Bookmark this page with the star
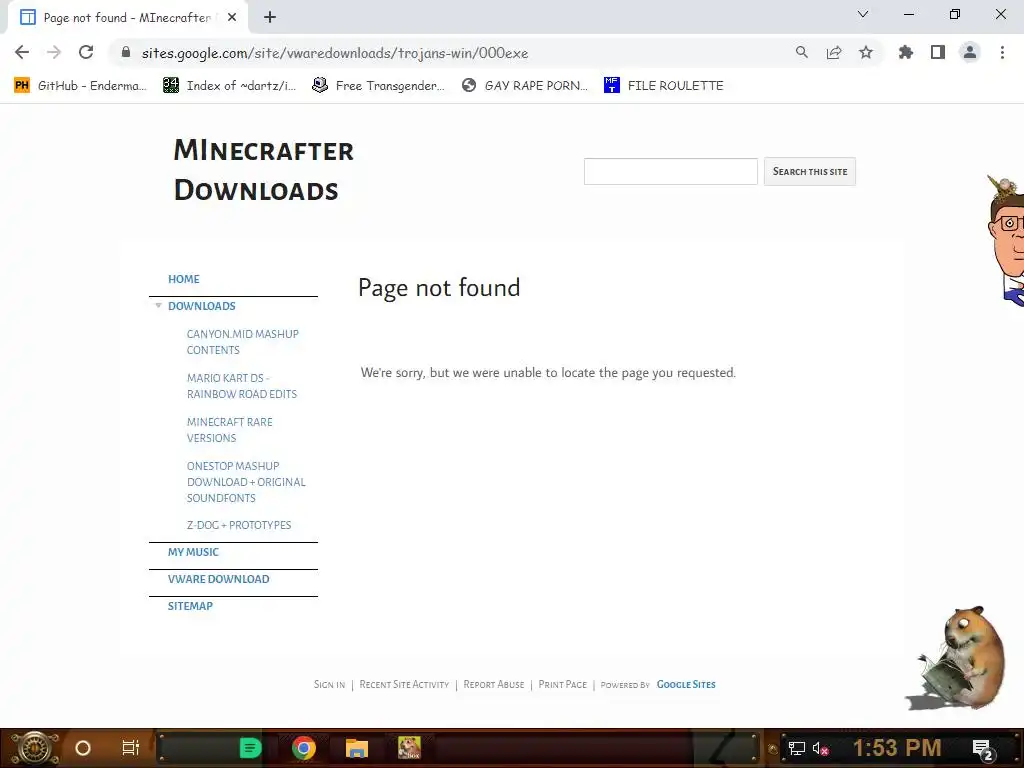The image size is (1024, 768). click(x=866, y=52)
